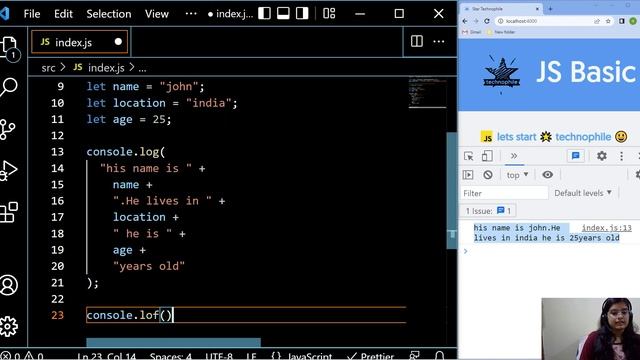Screen dimensions: 640x360
Task: Toggle DevTools device toolbar
Action: coord(487,156)
